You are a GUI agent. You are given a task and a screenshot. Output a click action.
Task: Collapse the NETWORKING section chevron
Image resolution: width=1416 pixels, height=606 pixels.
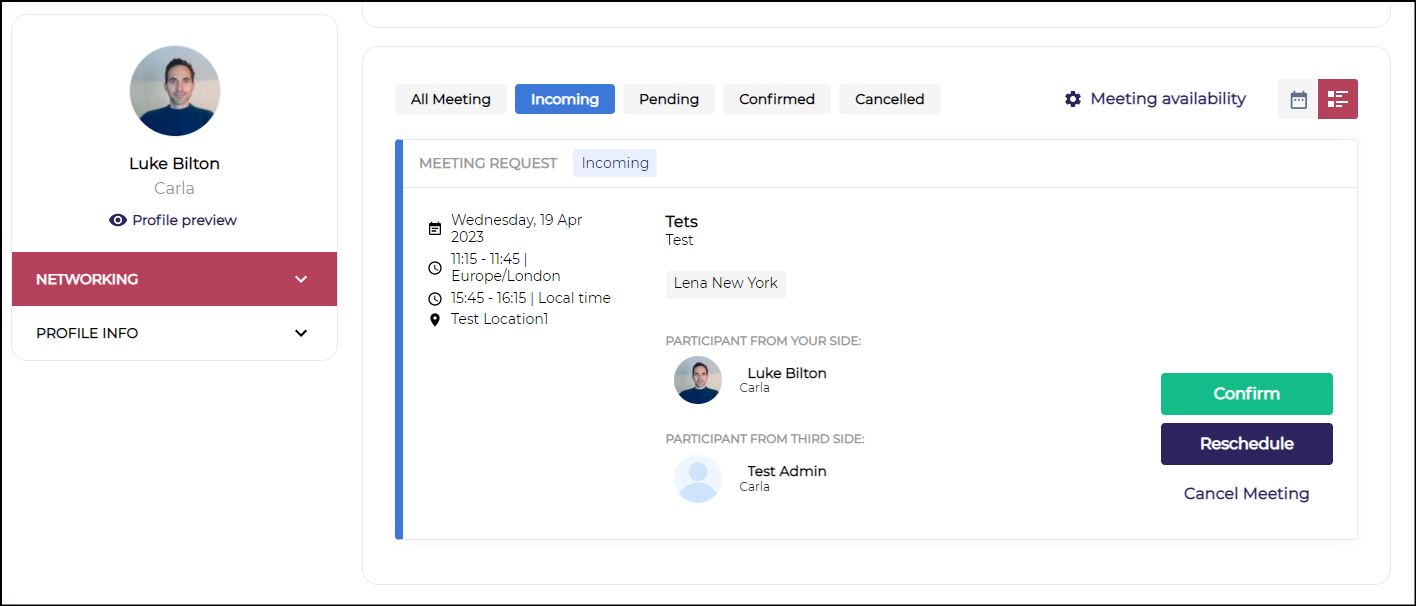[301, 279]
